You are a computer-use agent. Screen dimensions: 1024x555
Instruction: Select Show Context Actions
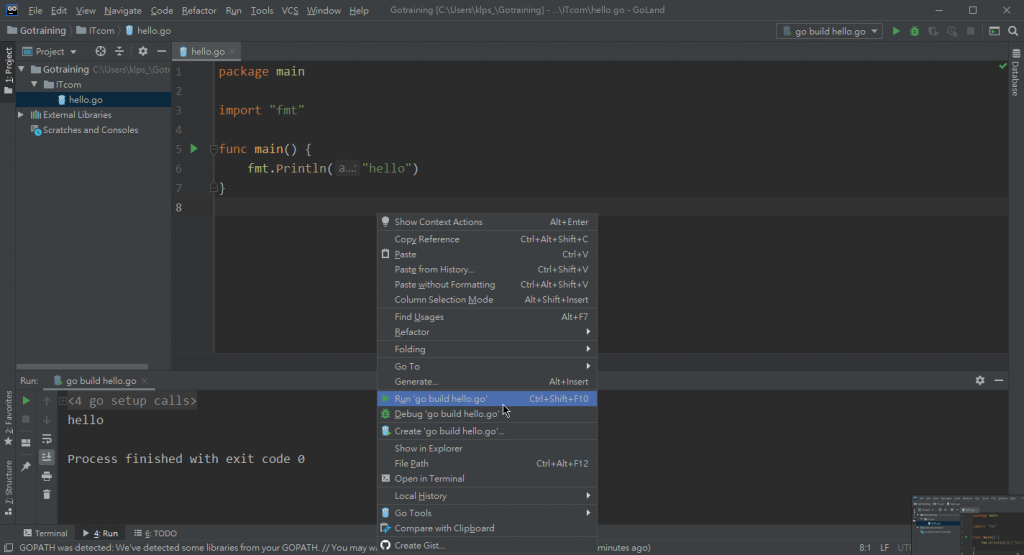tap(487, 221)
